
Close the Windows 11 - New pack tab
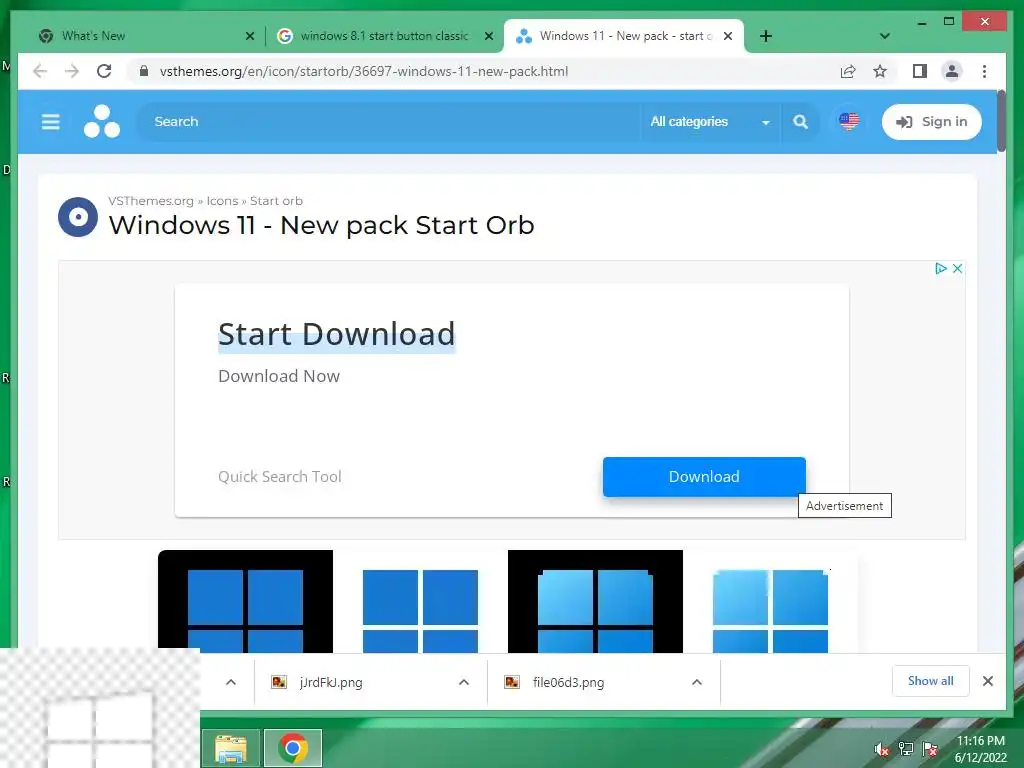[x=728, y=36]
